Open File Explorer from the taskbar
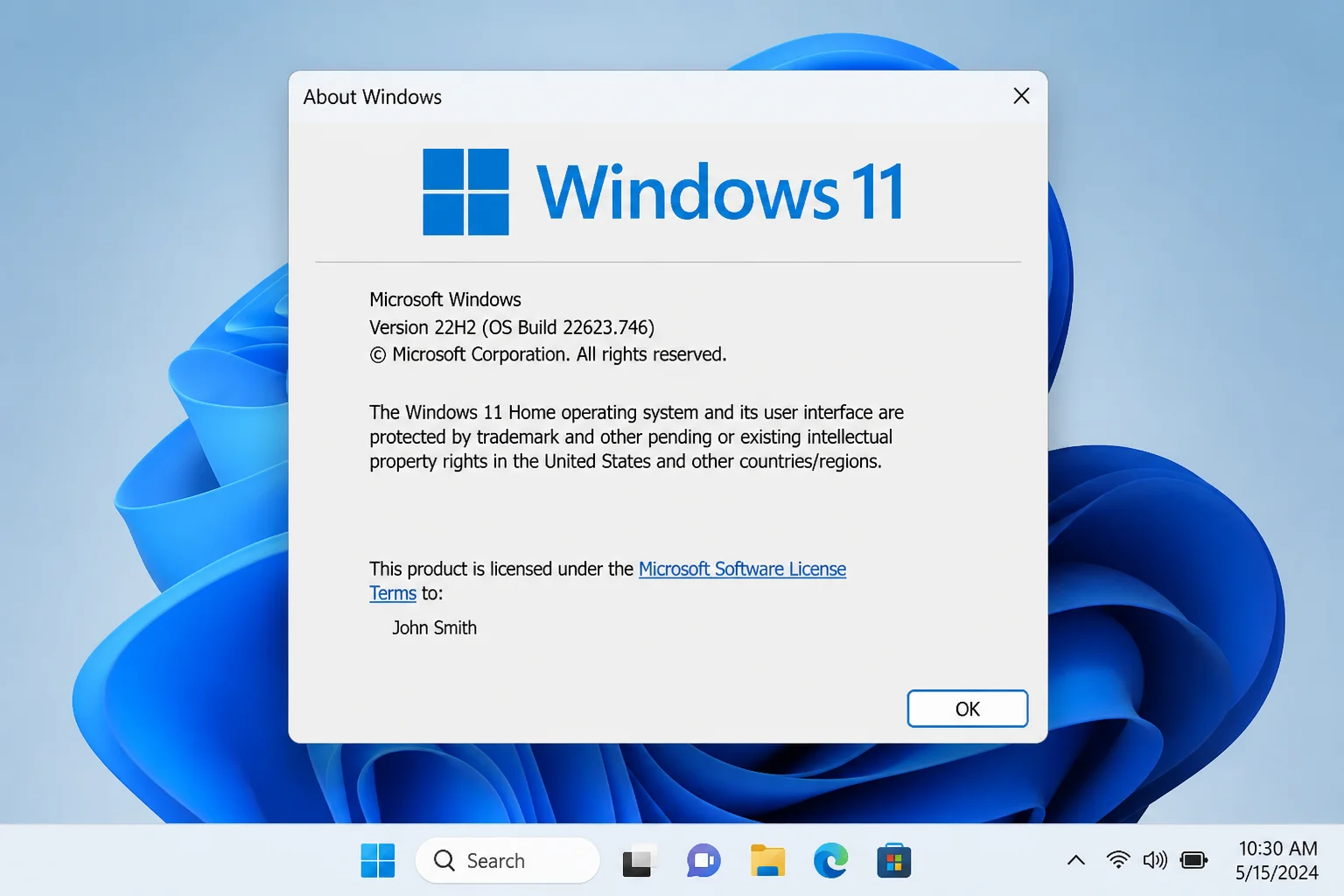This screenshot has height=896, width=1344. [x=767, y=861]
